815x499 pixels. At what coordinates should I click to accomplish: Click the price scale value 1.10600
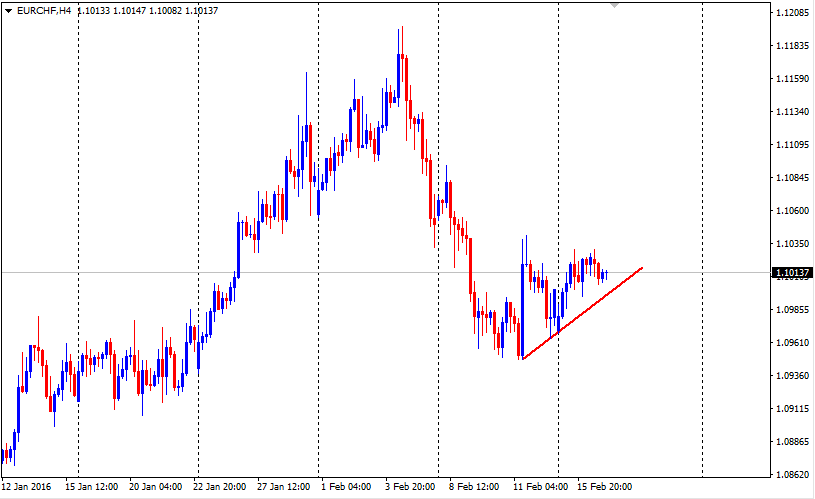tap(792, 211)
